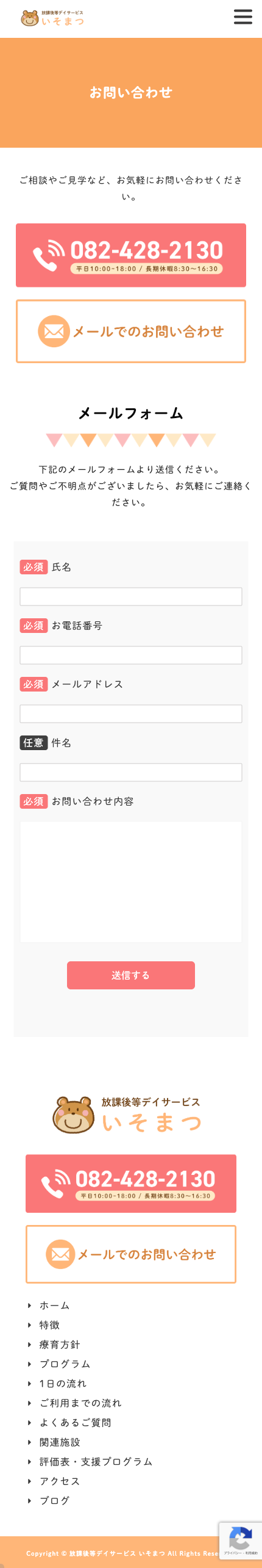Click the arrow next to プログラム
This screenshot has height=1568, width=262.
[29, 1364]
